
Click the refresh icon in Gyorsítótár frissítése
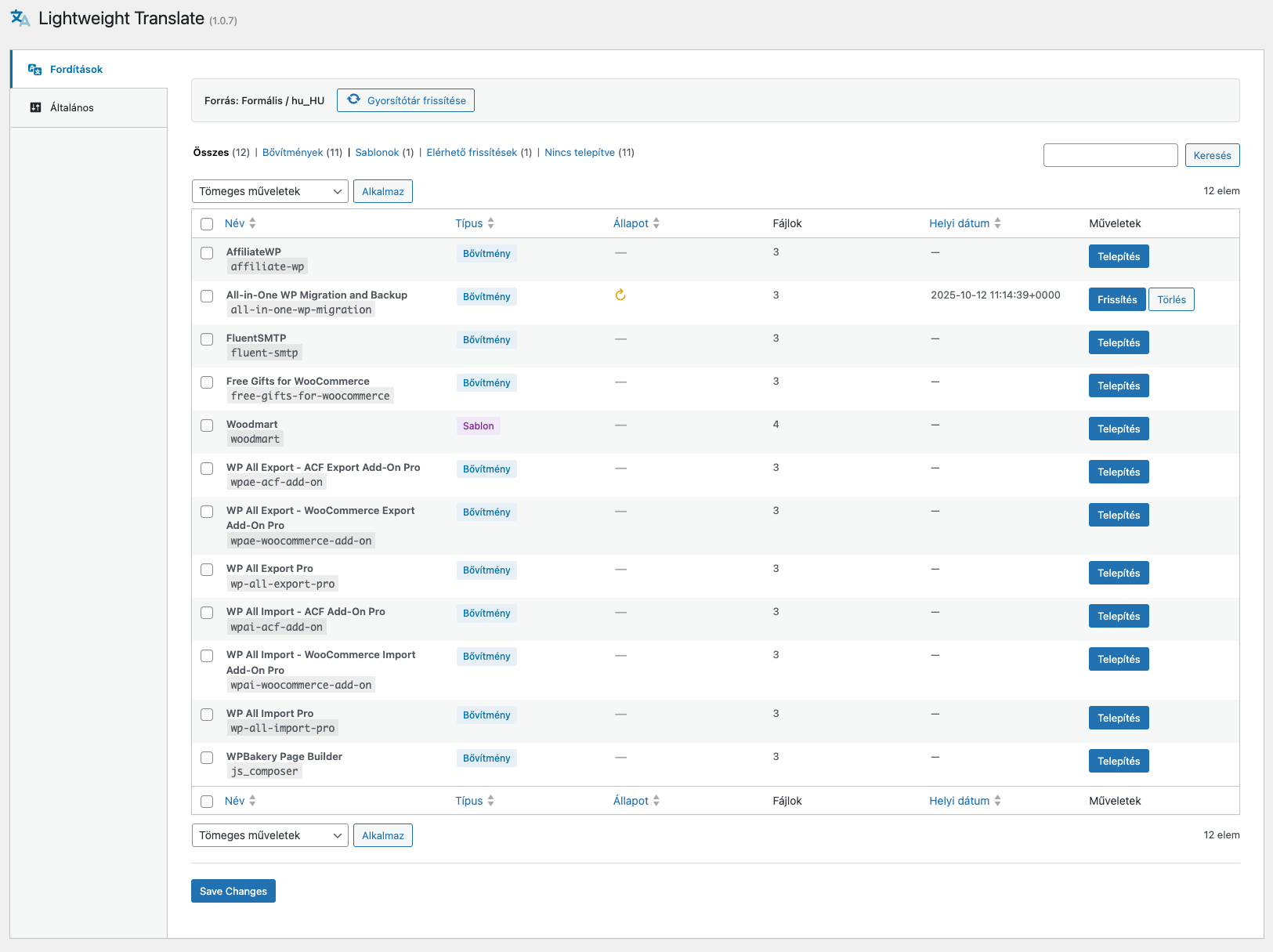tap(354, 100)
